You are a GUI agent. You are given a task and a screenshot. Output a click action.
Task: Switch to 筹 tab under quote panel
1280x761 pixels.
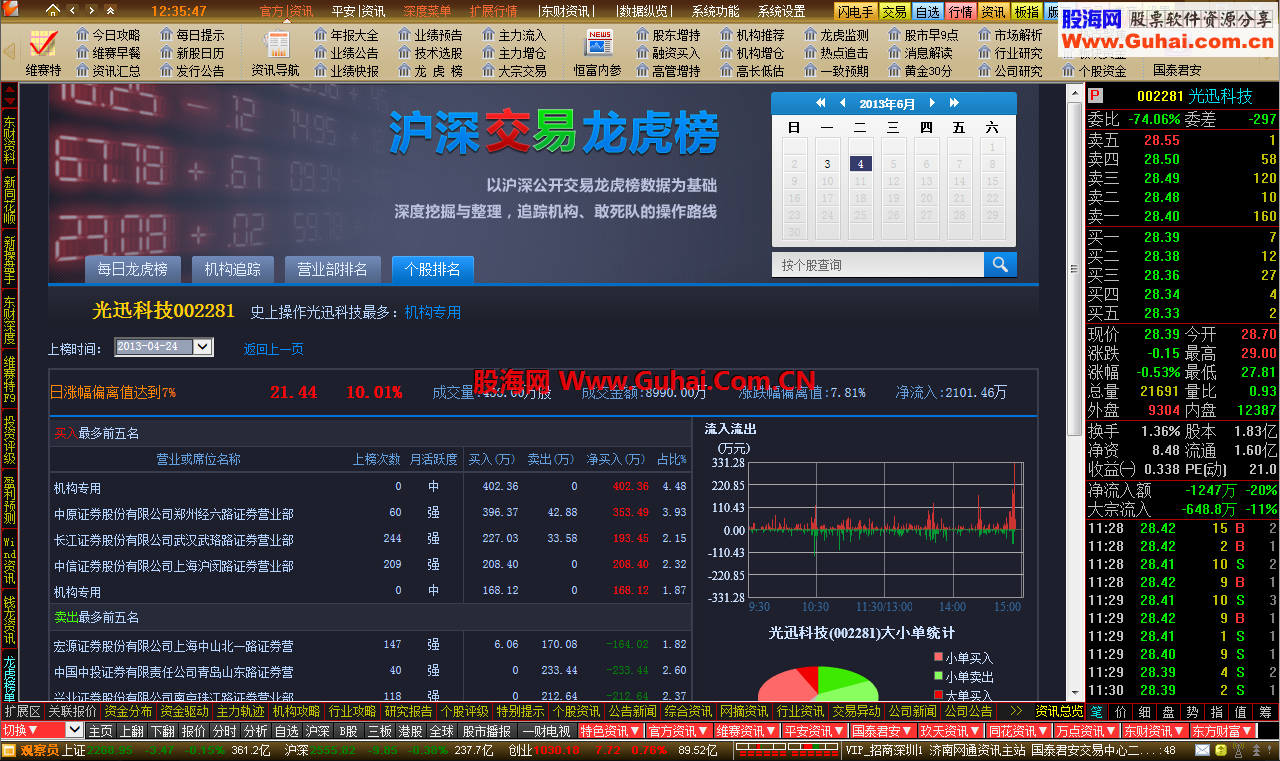[1265, 711]
